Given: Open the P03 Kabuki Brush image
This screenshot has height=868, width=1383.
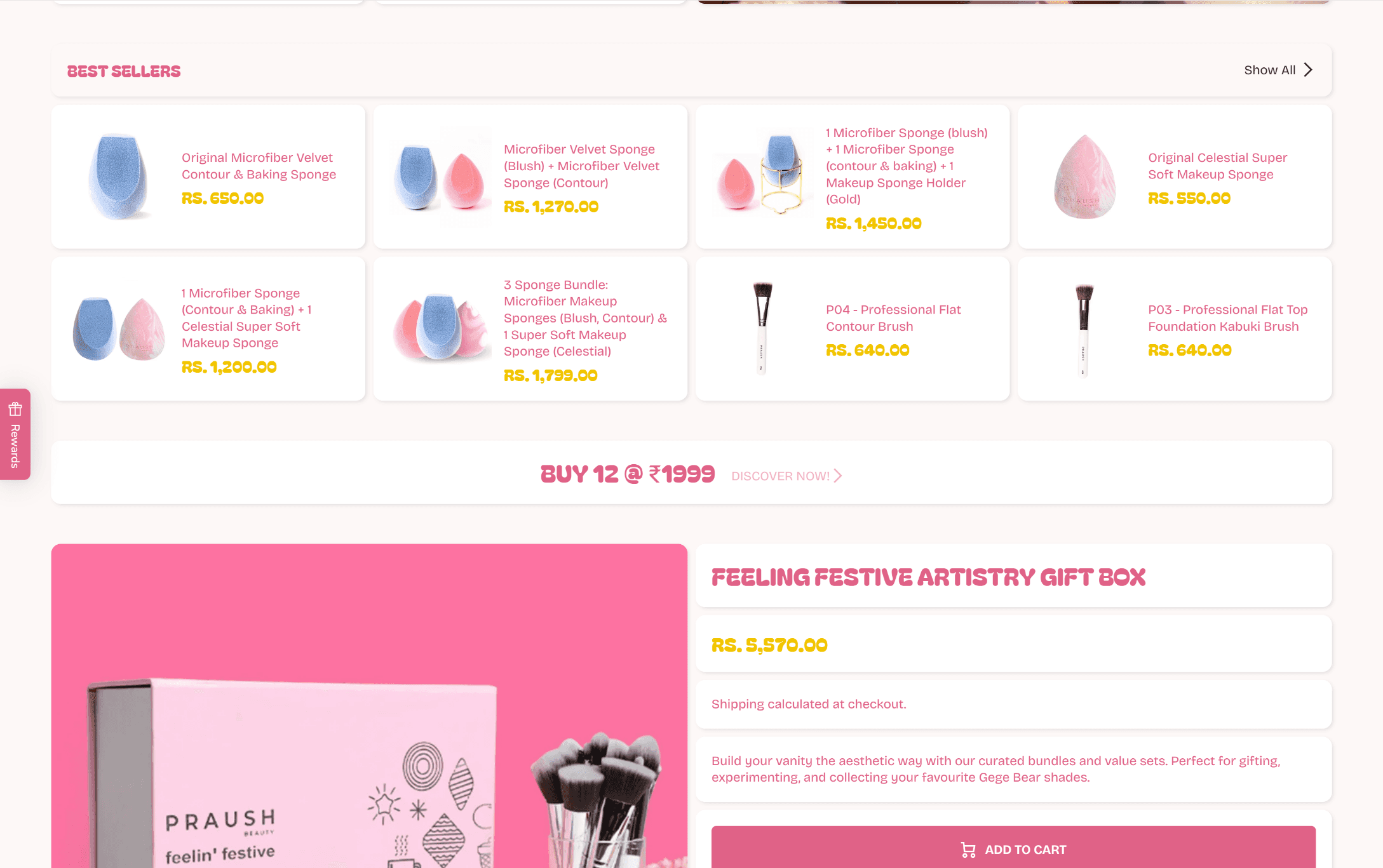Looking at the screenshot, I should [x=1084, y=328].
